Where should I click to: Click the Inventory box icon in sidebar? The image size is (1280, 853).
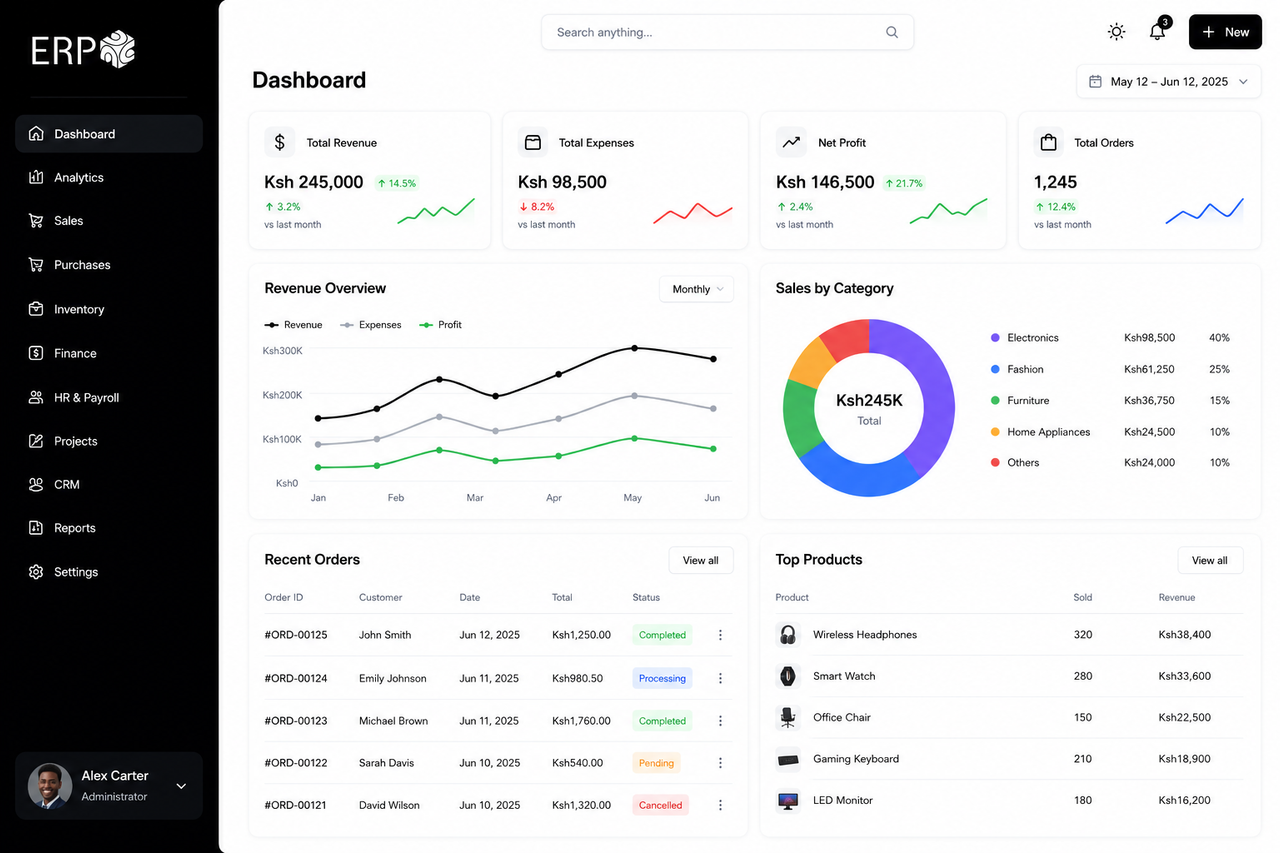coord(36,309)
